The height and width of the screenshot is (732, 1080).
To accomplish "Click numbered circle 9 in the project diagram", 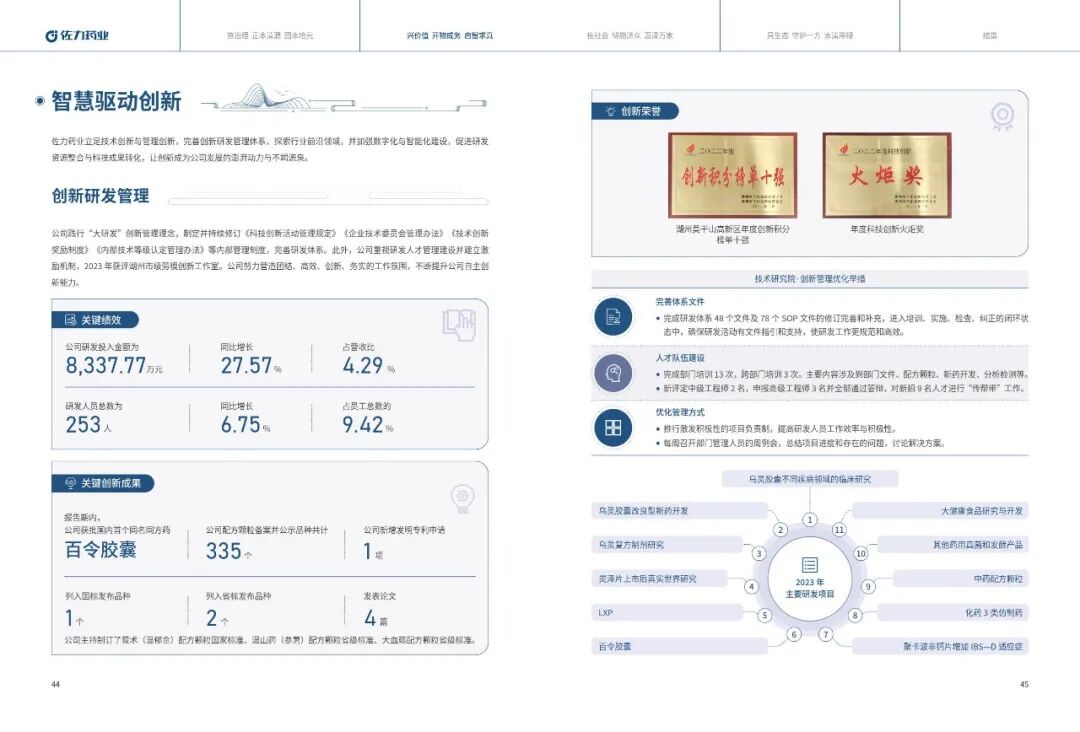I will pos(868,587).
